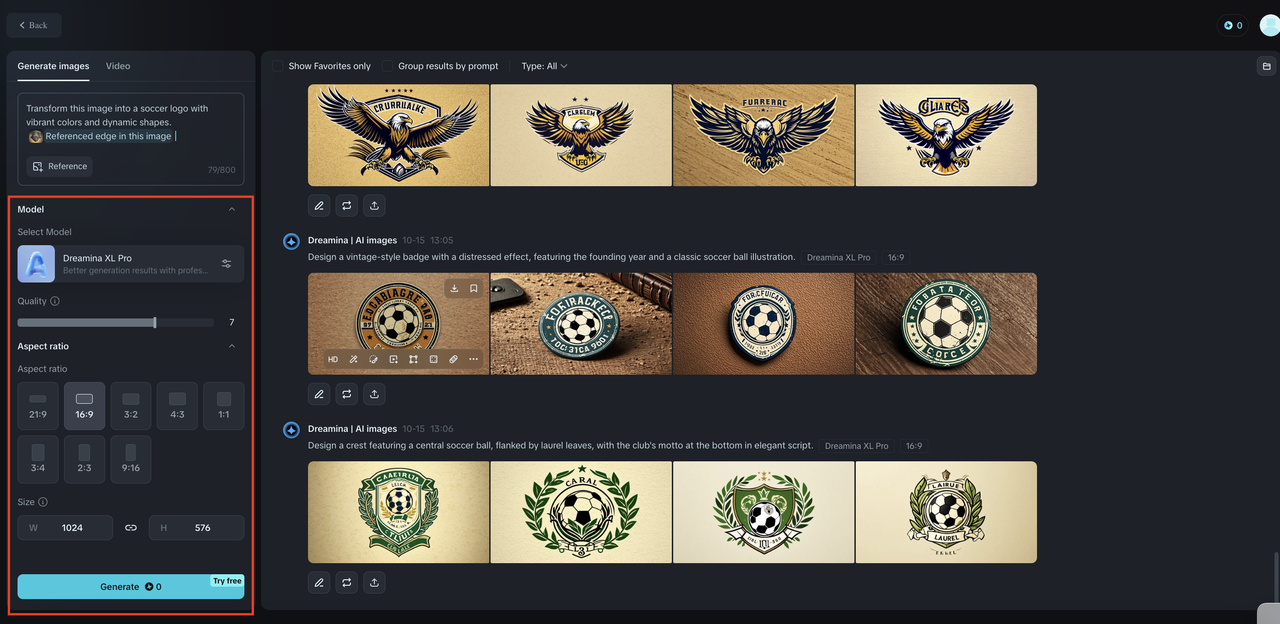1280x624 pixels.
Task: Edit prompt for vintage badge result
Action: coord(319,394)
